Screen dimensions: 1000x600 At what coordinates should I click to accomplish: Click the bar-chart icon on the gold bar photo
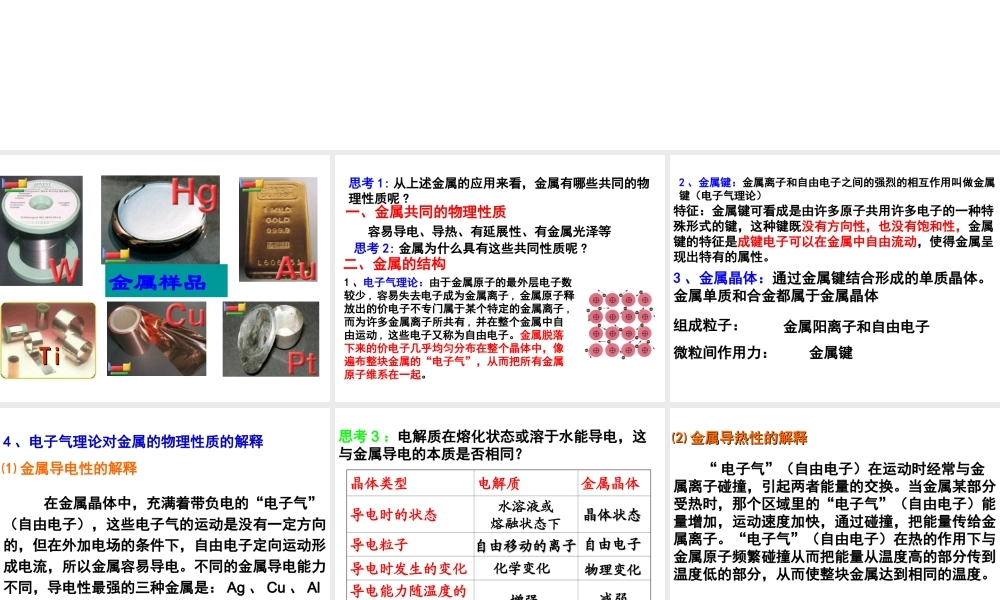251,184
